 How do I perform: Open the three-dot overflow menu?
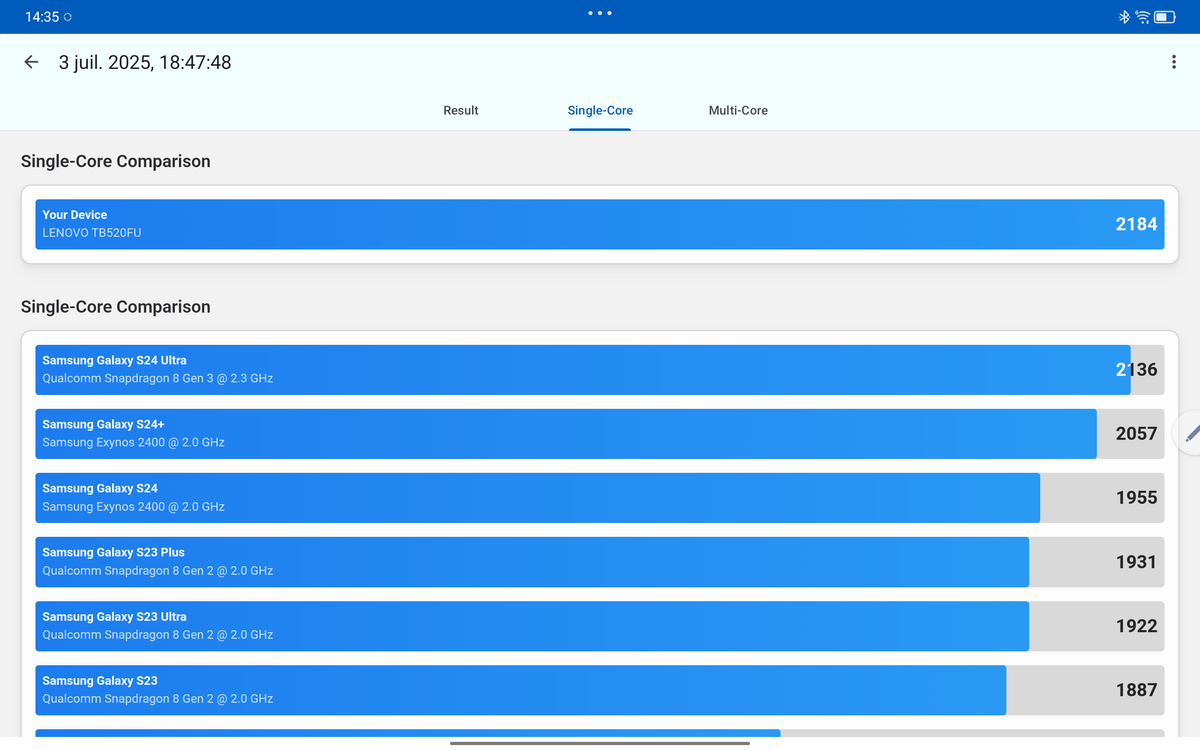click(1173, 62)
